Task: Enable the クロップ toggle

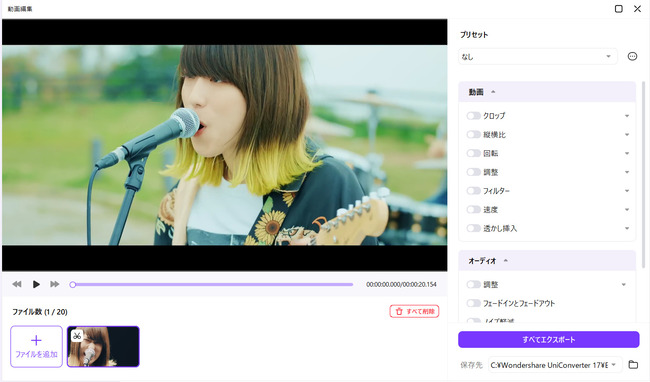Action: pos(473,116)
